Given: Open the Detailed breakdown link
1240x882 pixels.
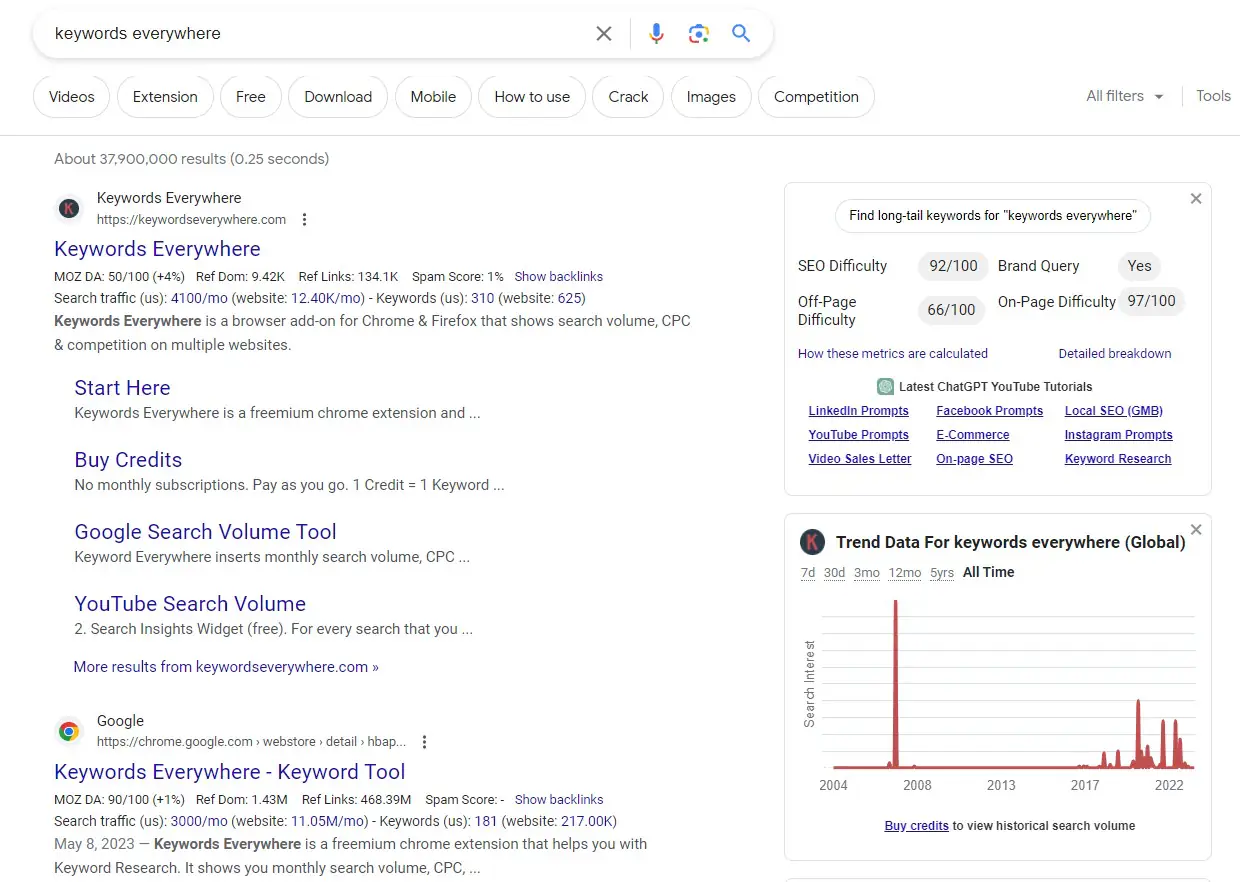Looking at the screenshot, I should [x=1115, y=353].
